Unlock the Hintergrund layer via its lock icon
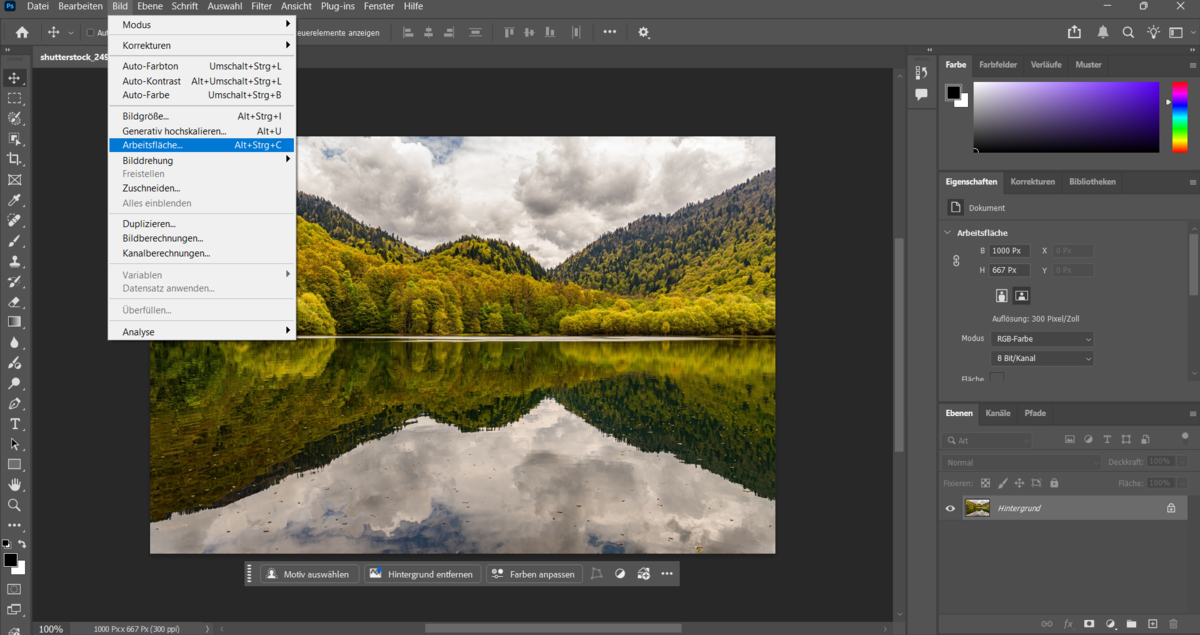This screenshot has height=635, width=1200. pyautogui.click(x=1171, y=508)
